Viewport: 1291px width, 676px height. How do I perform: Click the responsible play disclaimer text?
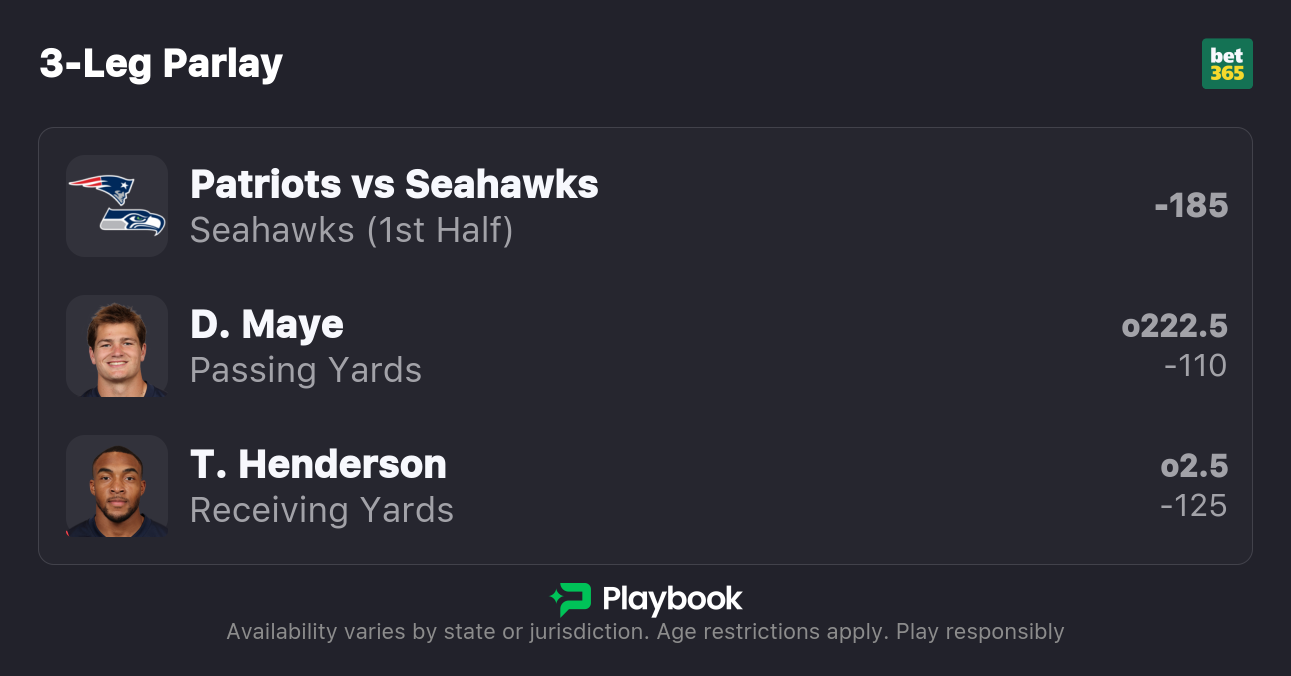click(x=645, y=632)
